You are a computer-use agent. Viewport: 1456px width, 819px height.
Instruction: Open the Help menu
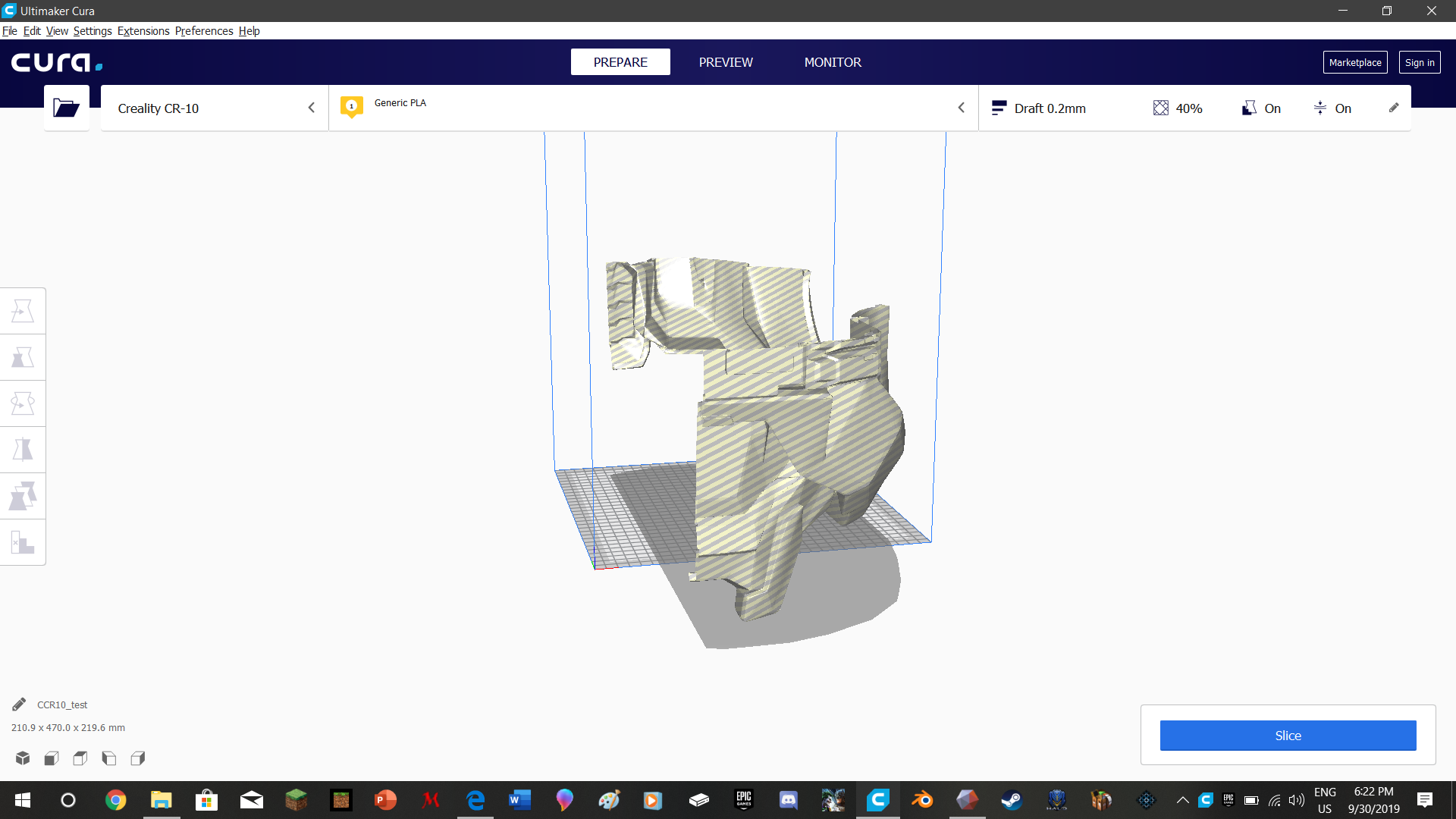(x=249, y=30)
